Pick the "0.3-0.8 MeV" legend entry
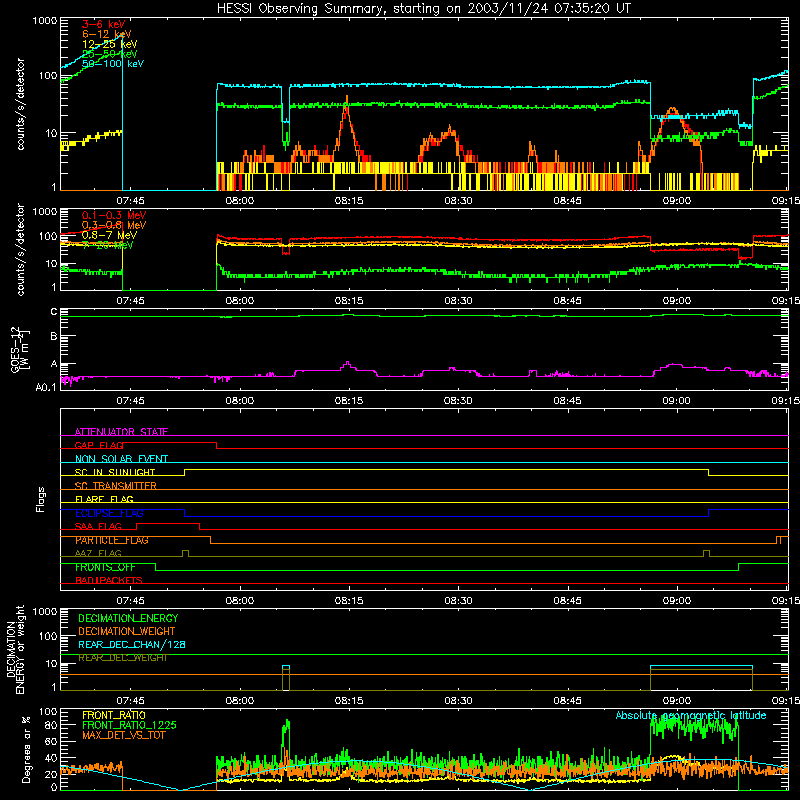This screenshot has height=800, width=800. (114, 225)
